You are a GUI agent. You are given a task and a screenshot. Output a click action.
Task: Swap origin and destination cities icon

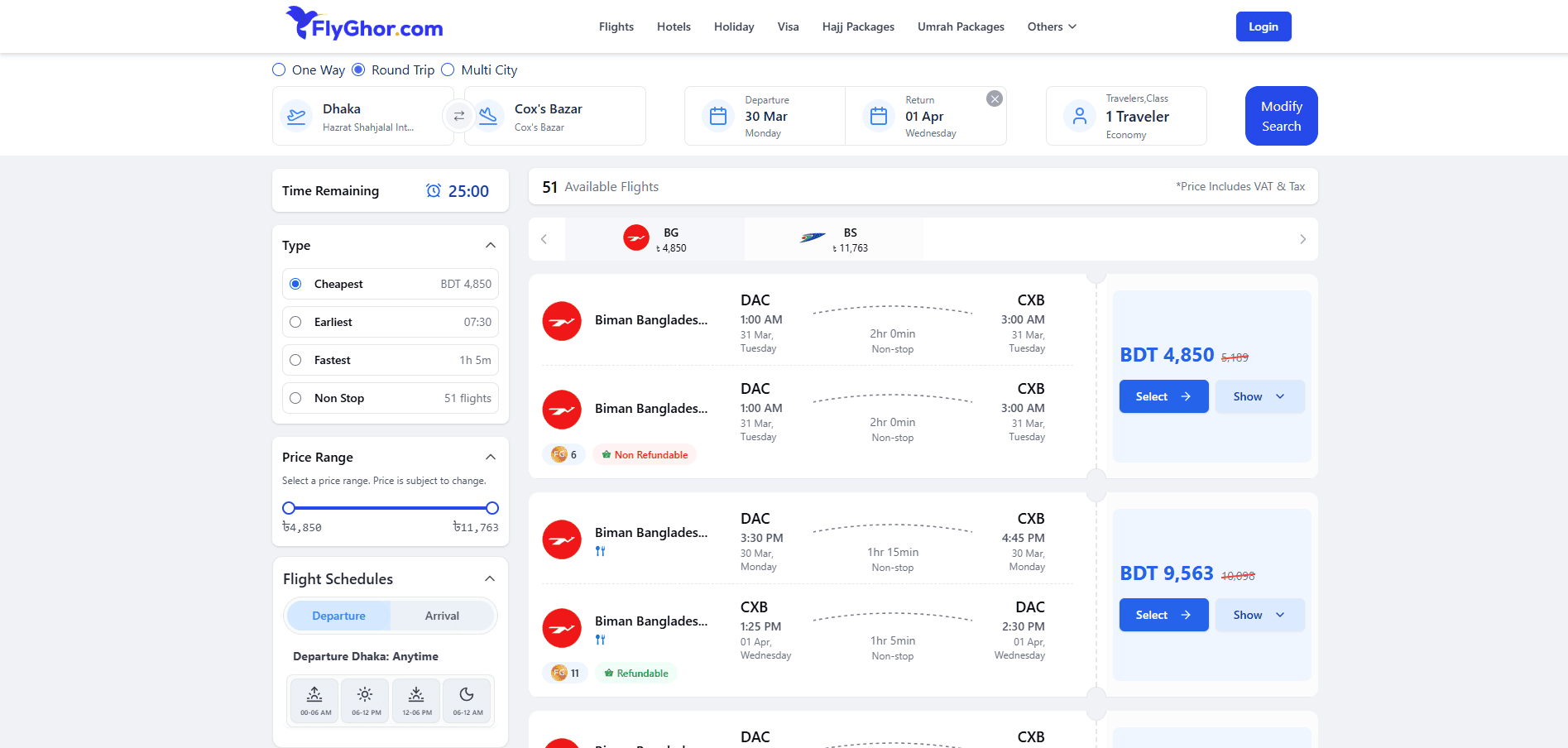click(458, 116)
